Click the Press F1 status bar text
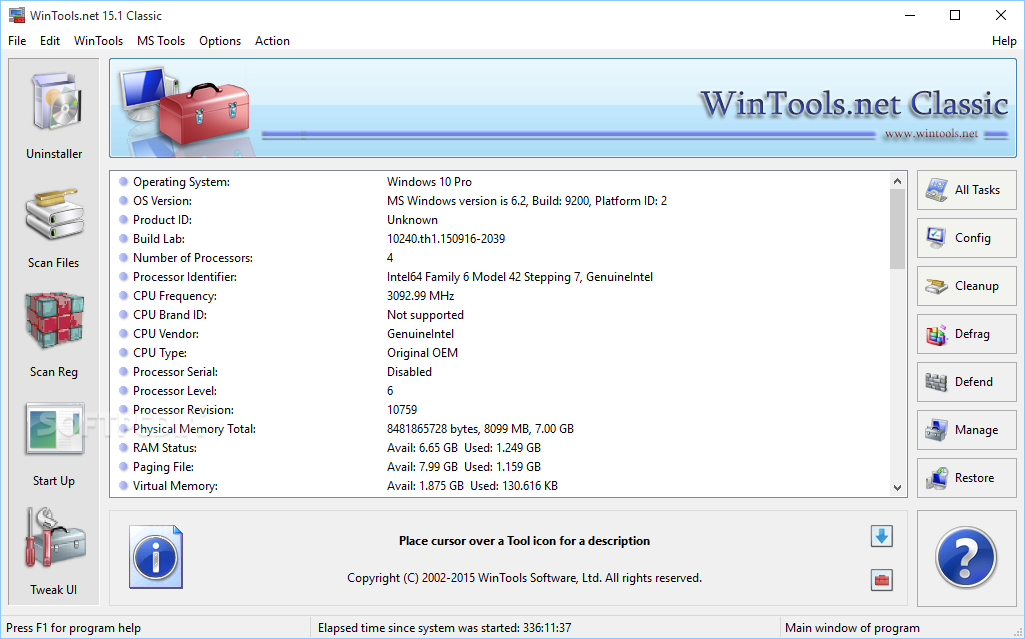Image resolution: width=1025 pixels, height=639 pixels. 73,628
